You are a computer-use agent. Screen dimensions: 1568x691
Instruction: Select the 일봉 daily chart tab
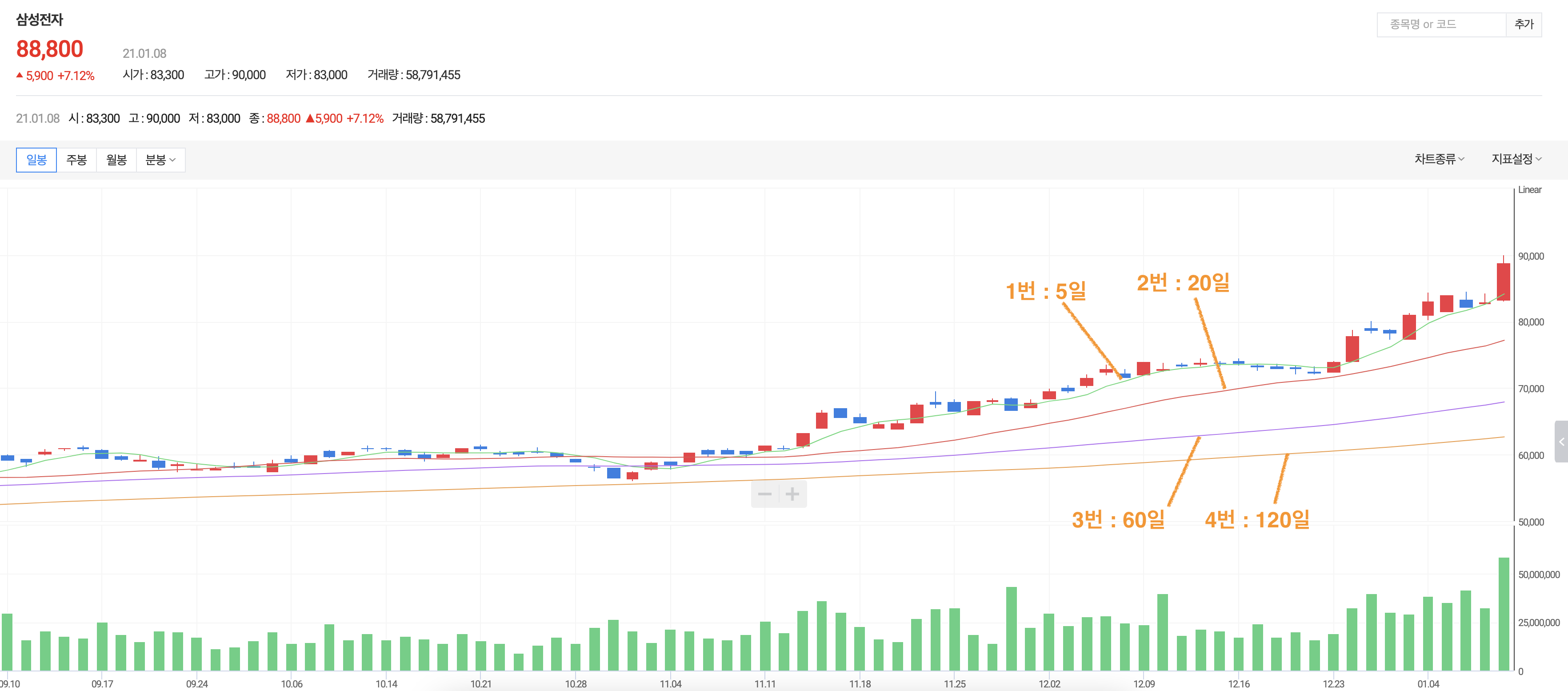pyautogui.click(x=36, y=160)
